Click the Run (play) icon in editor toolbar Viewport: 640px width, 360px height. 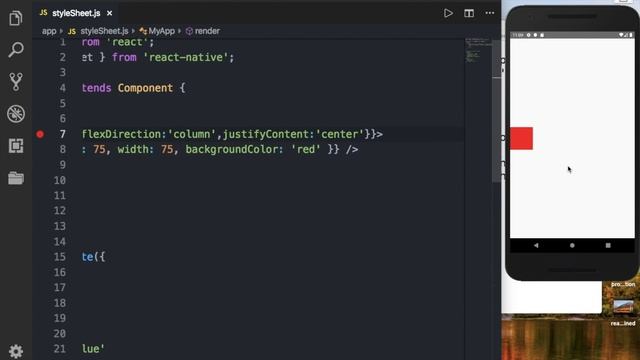click(448, 13)
